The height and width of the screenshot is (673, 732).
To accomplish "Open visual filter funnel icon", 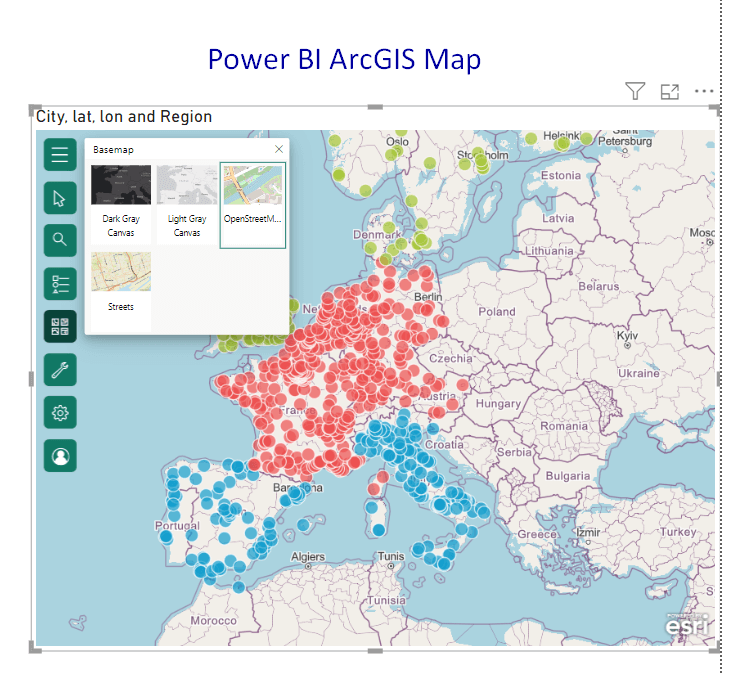I will tap(635, 91).
